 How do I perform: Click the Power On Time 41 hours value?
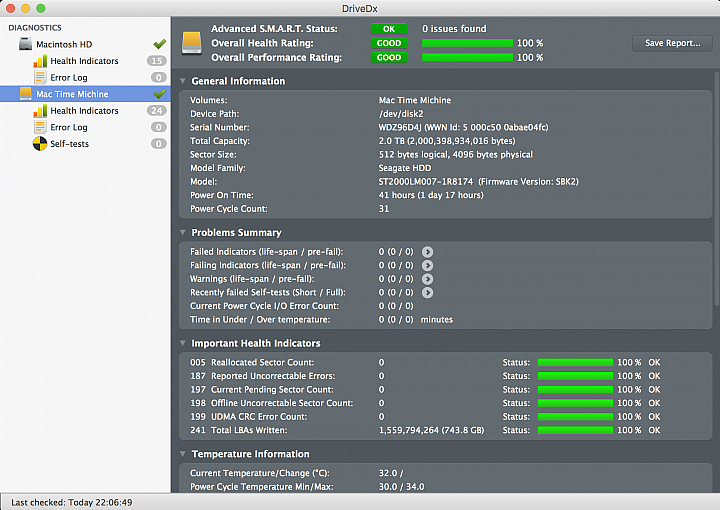431,195
